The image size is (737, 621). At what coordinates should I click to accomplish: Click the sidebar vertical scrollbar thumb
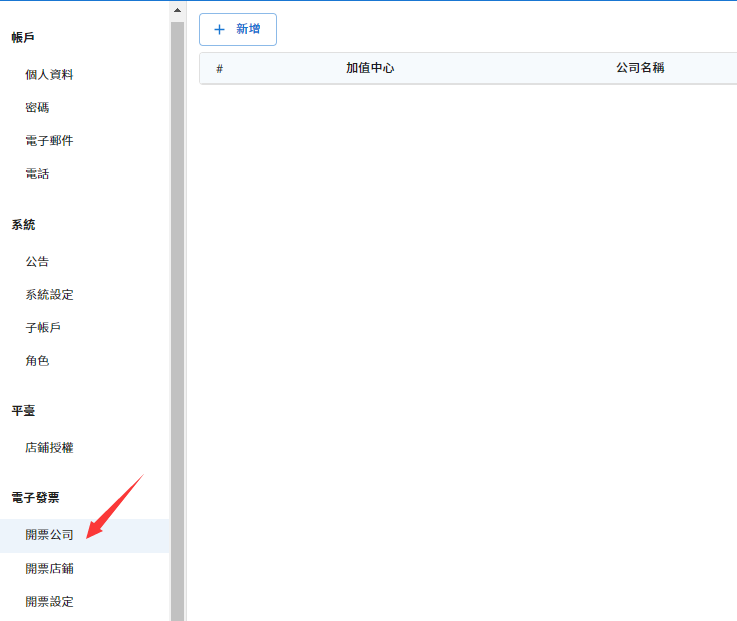177,321
